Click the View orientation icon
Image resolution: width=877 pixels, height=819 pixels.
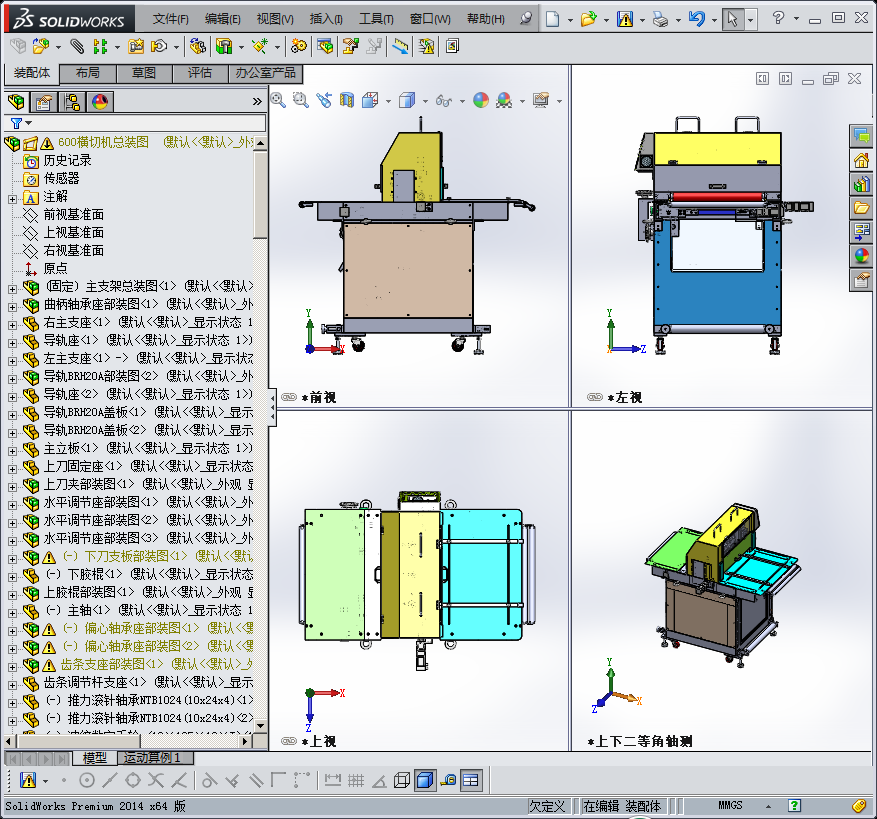pos(370,100)
